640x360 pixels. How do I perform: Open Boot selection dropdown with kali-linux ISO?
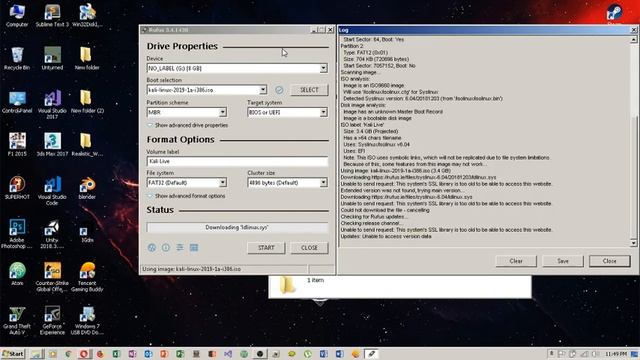(x=207, y=90)
